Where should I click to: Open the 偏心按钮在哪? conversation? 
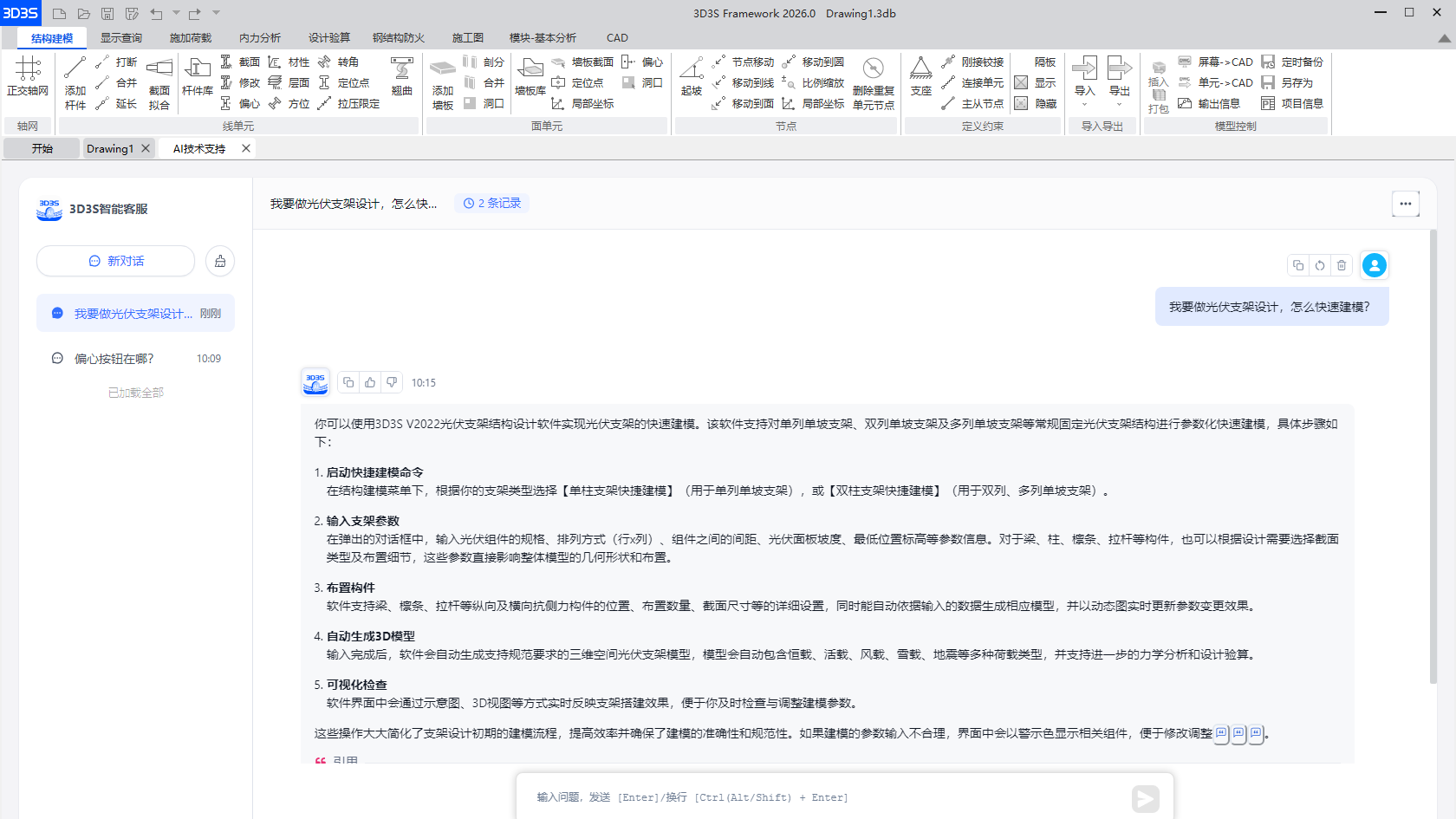[x=136, y=359]
